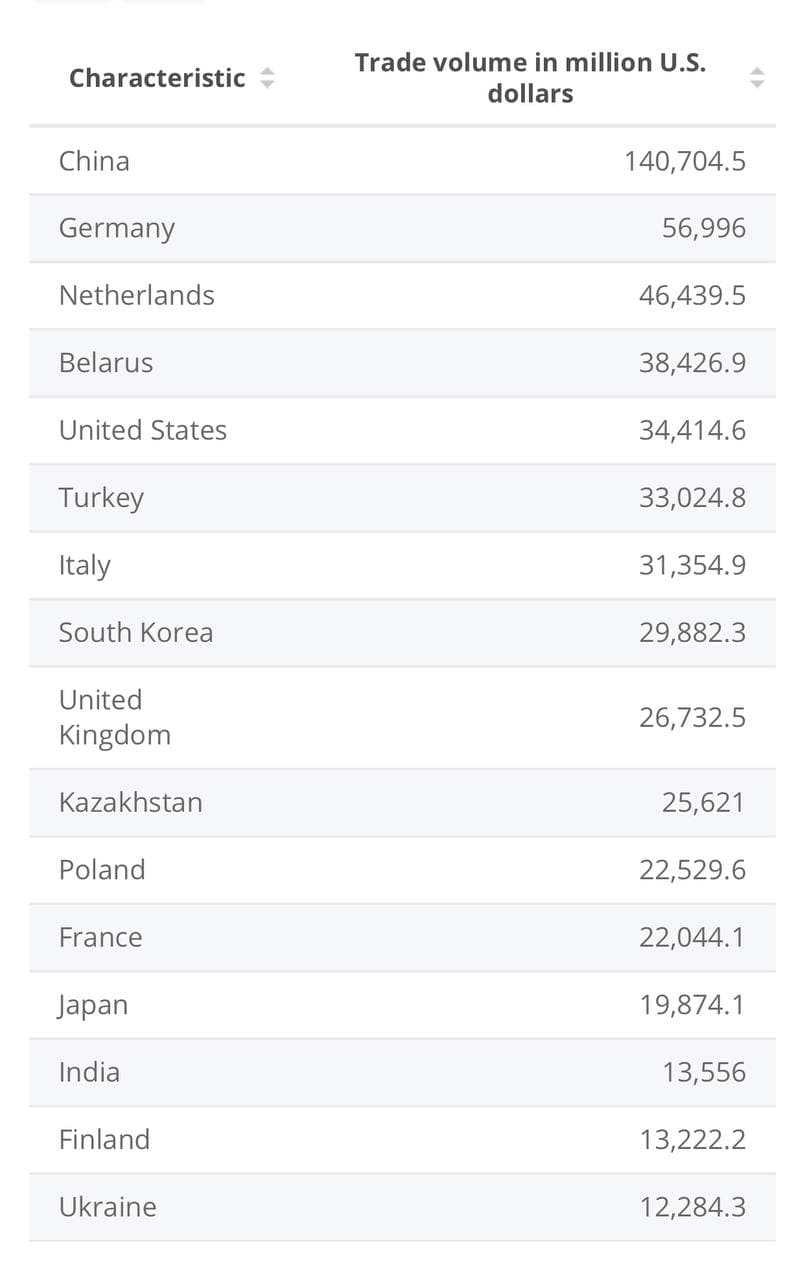Click the Netherlands row name
805x1280 pixels.
(x=136, y=295)
